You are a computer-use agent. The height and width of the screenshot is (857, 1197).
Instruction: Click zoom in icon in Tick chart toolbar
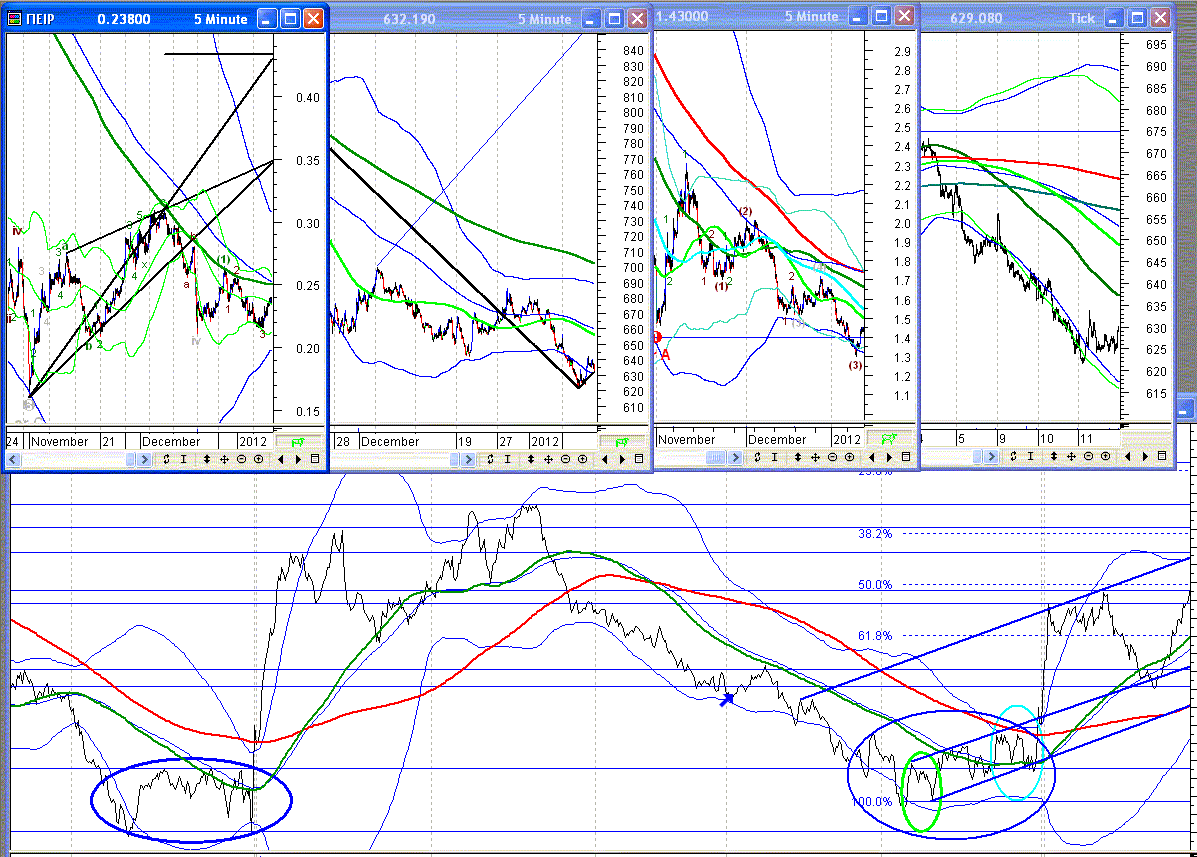pos(1105,456)
